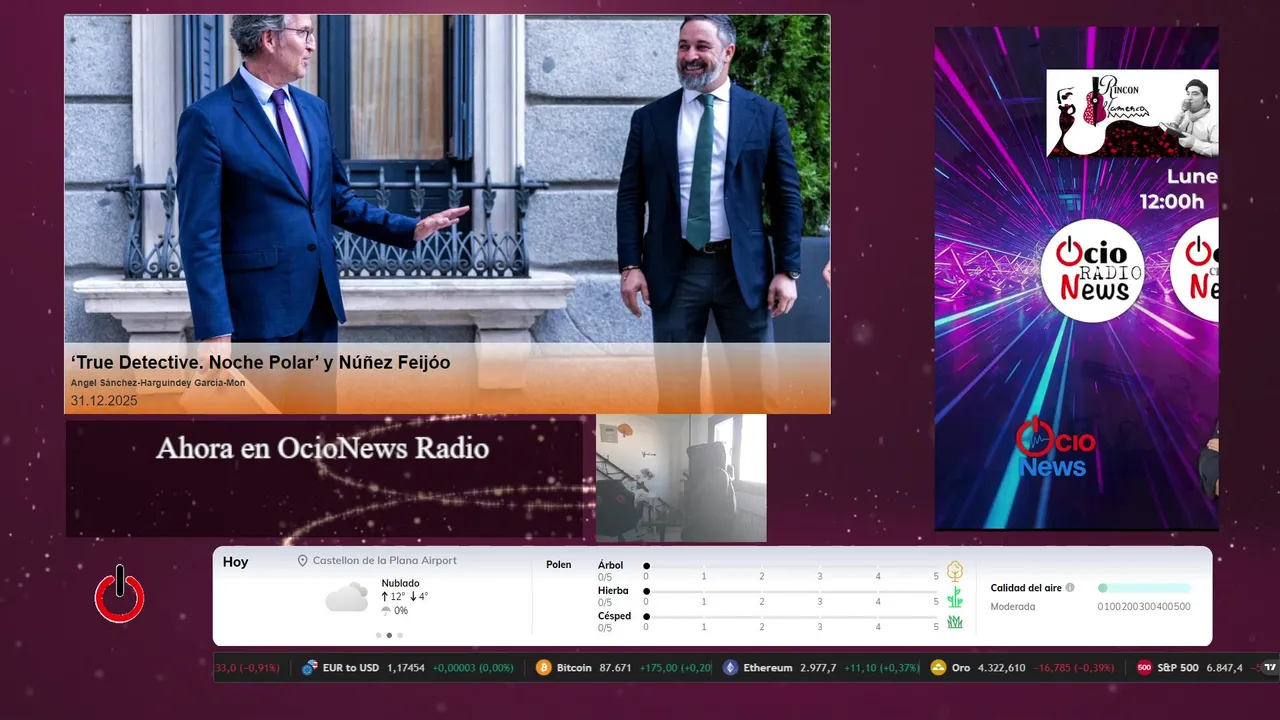Click the cloudy weather icon
Image resolution: width=1280 pixels, height=720 pixels.
click(346, 598)
